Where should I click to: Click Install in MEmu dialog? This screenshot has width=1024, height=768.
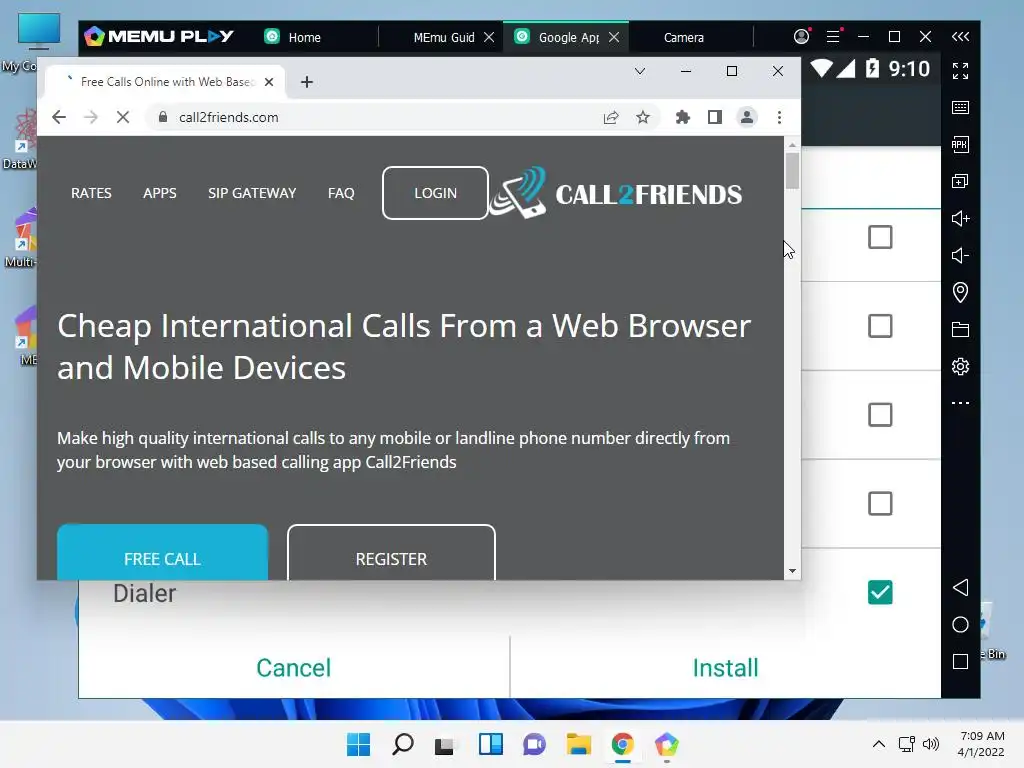tap(725, 667)
